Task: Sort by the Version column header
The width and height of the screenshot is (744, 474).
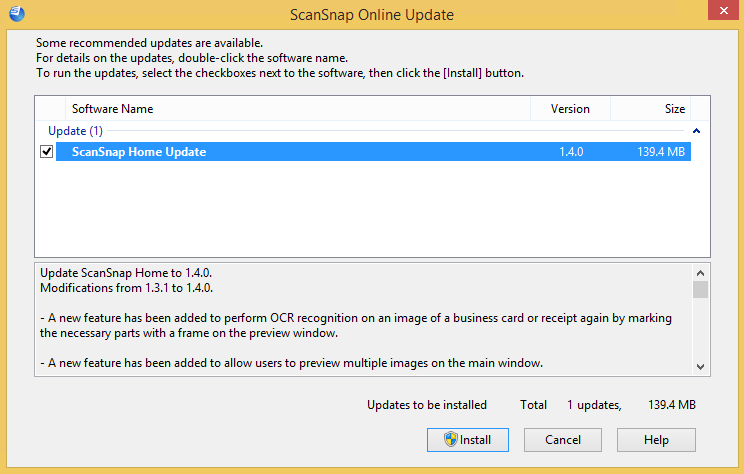Action: click(x=570, y=109)
